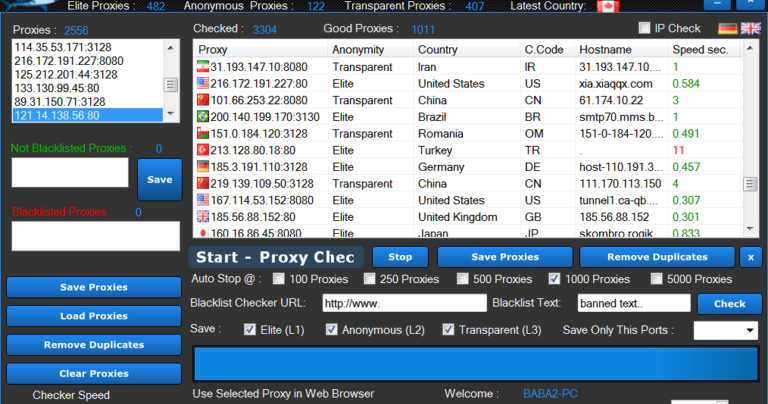The width and height of the screenshot is (768, 404).
Task: Click the Blacklisted Proxies text box
Action: coord(96,236)
